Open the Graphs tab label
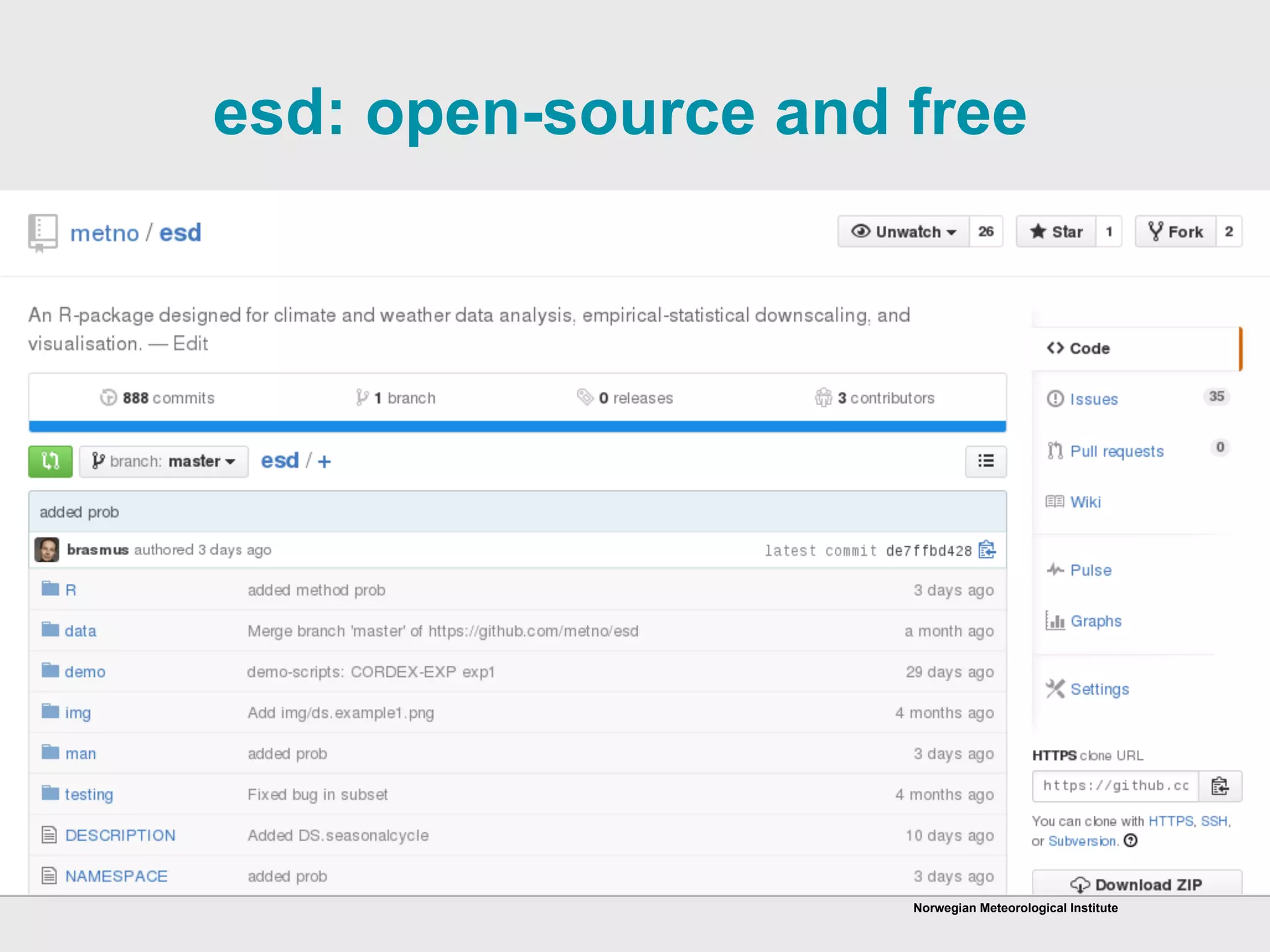 pos(1096,621)
